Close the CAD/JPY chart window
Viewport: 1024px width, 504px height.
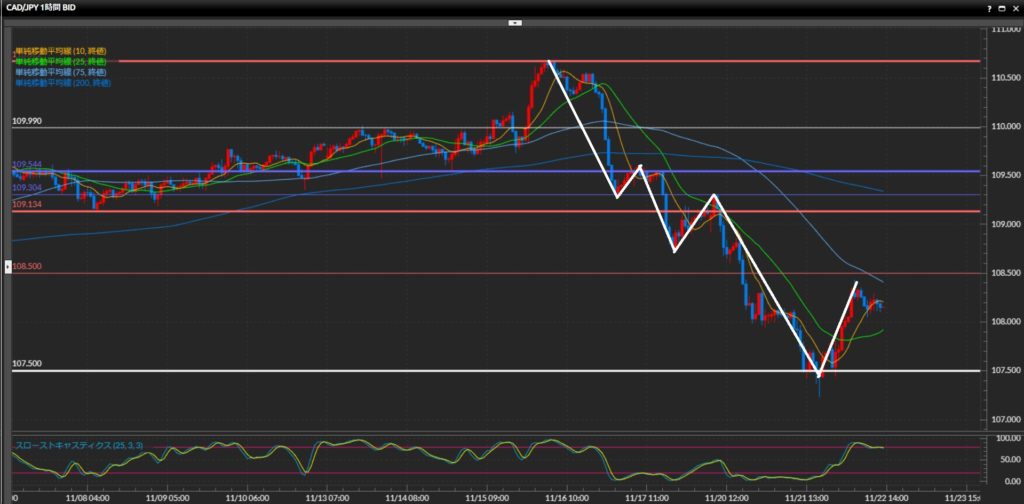[x=1014, y=8]
